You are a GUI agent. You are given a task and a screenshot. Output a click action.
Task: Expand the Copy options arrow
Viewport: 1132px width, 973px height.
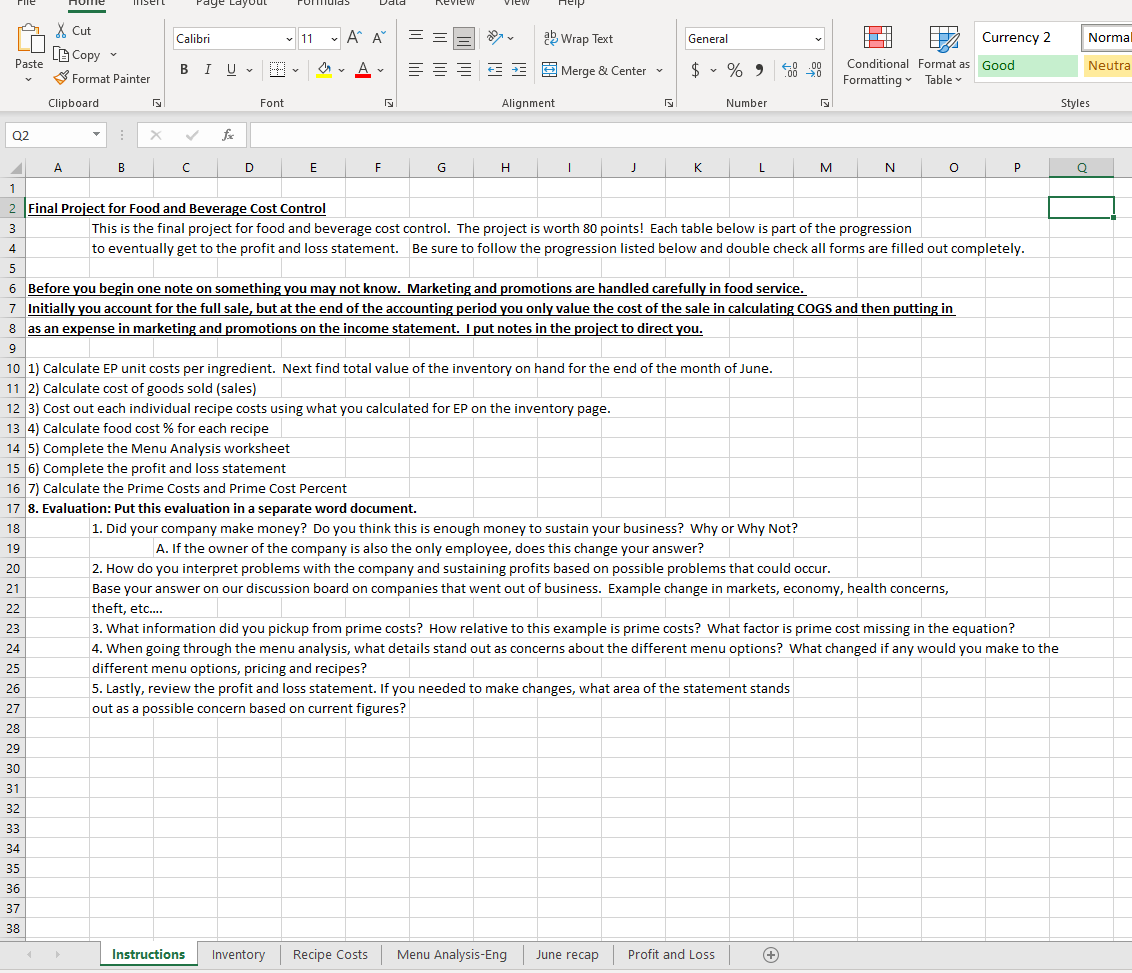point(113,54)
